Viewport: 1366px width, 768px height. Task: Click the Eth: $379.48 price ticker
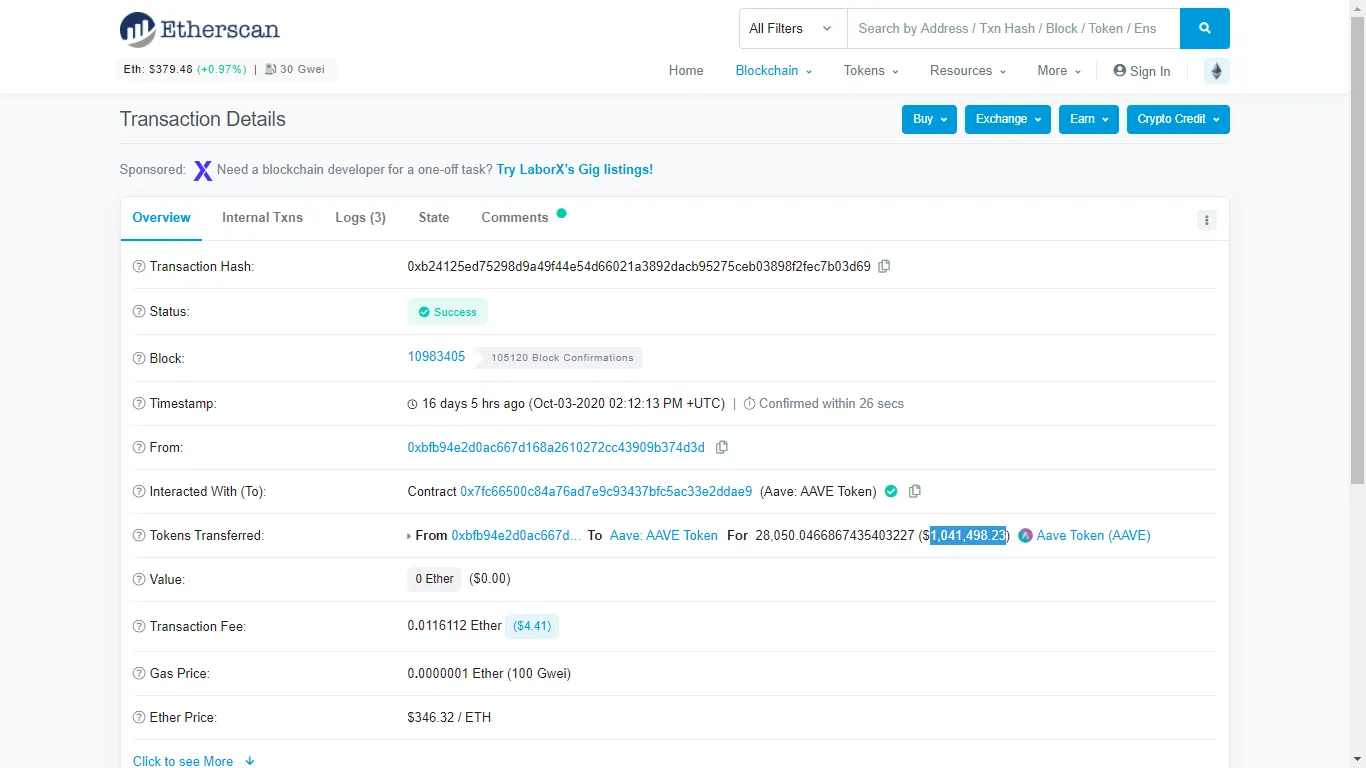coord(184,70)
